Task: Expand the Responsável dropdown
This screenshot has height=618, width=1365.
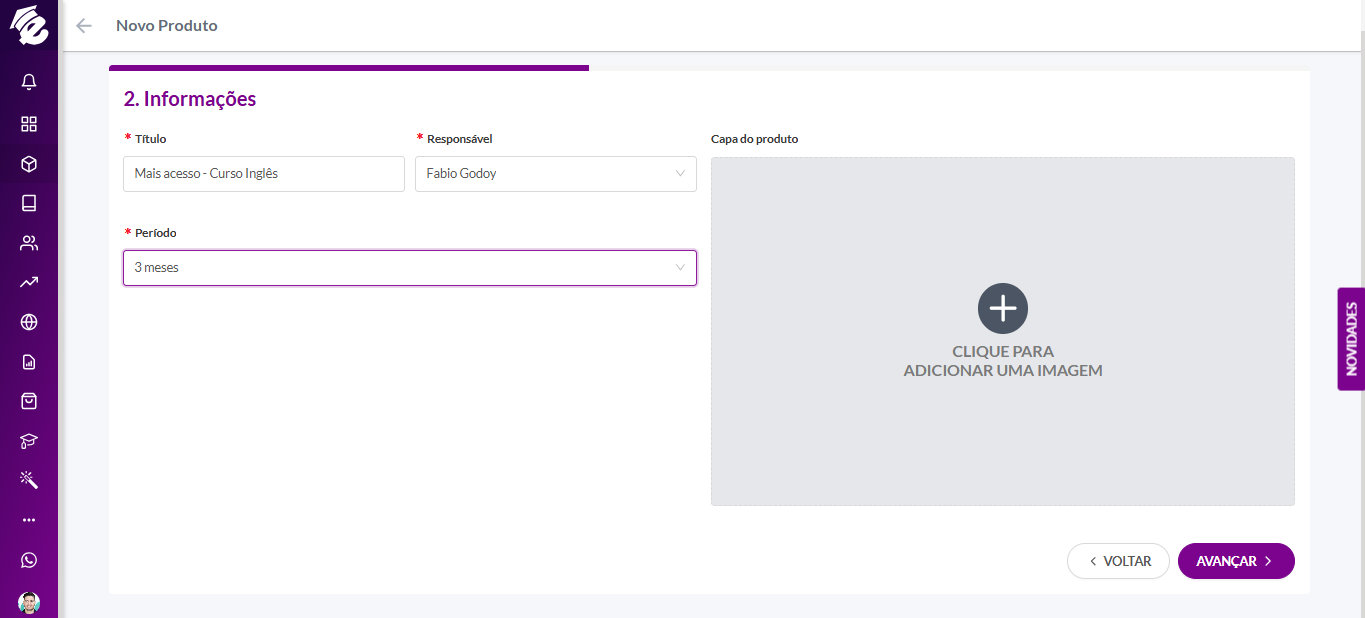Action: point(556,174)
